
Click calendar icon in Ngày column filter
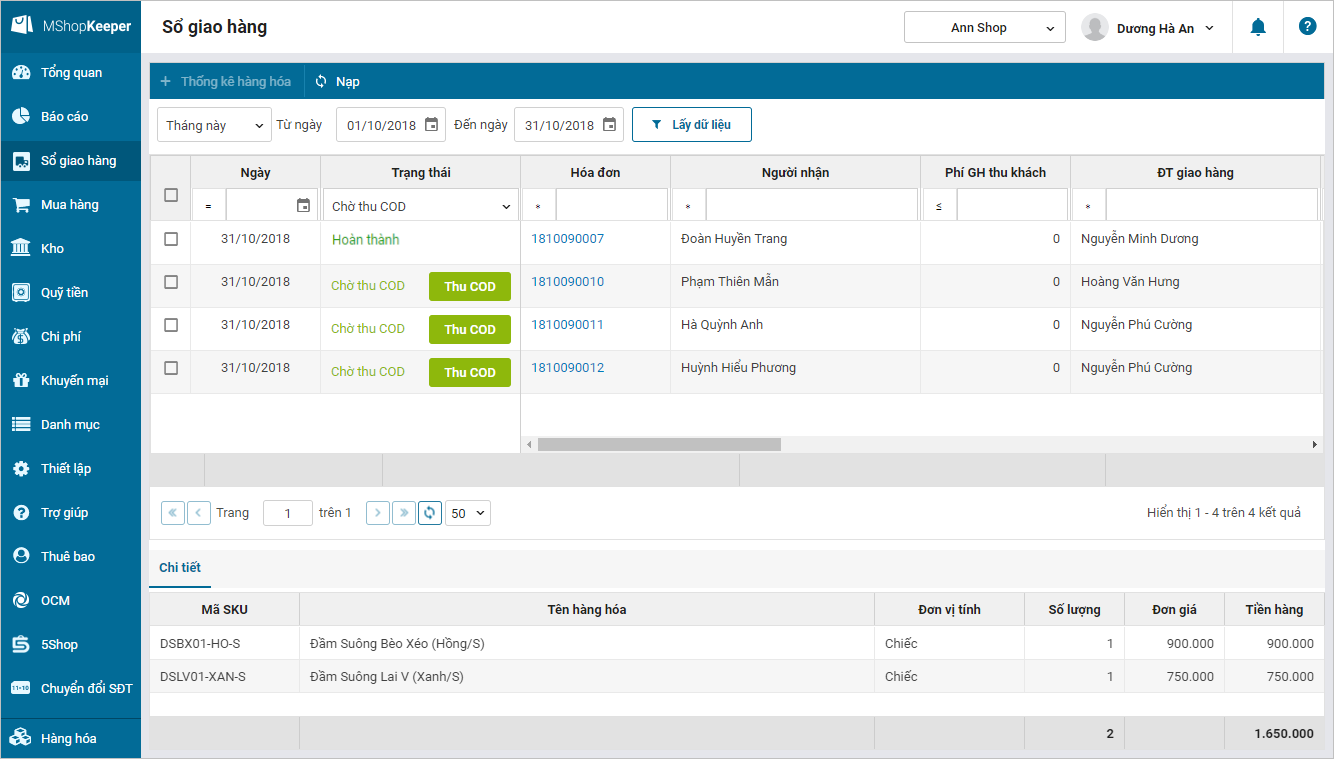tap(303, 206)
